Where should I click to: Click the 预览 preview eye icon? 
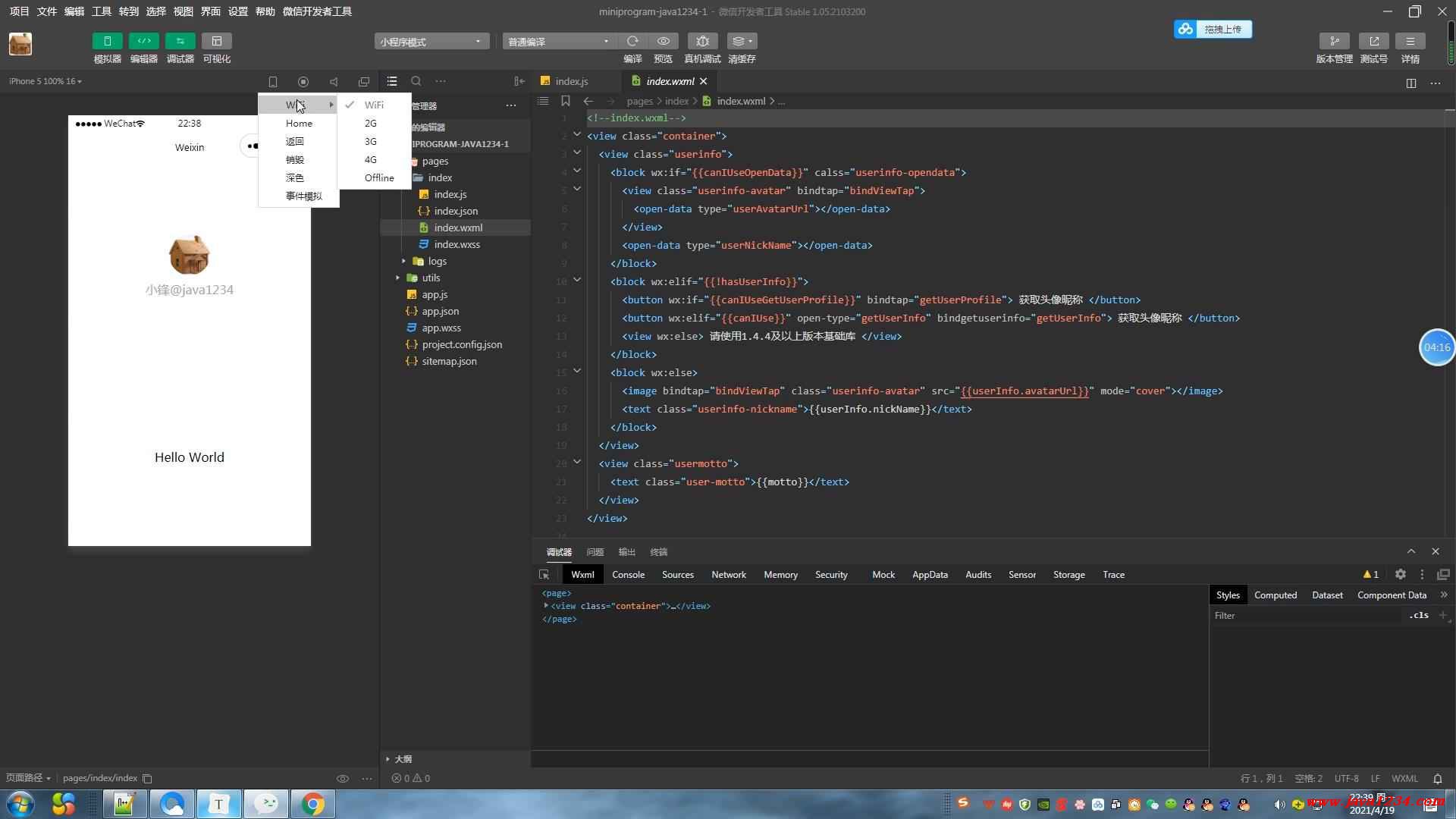(x=664, y=41)
